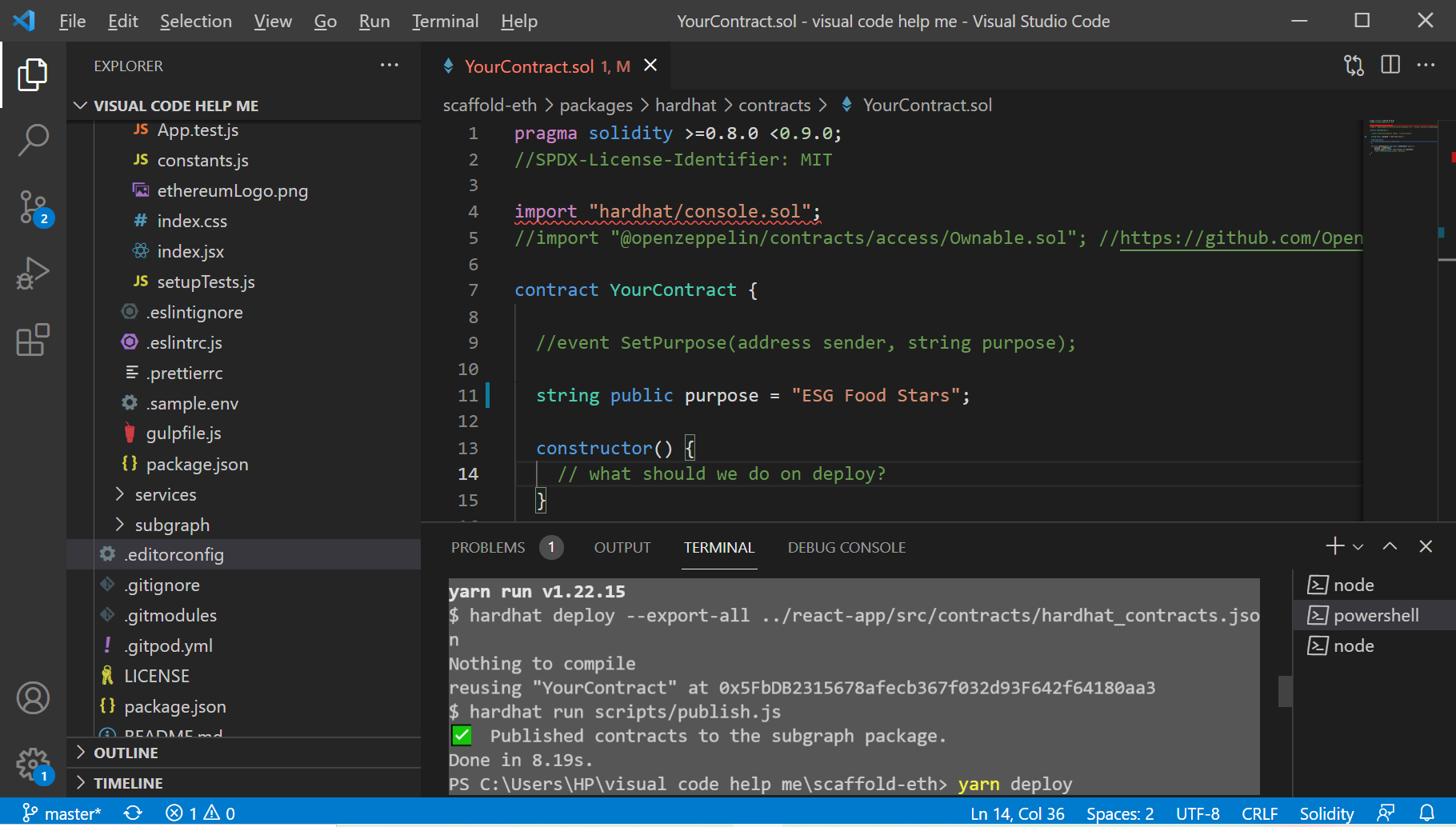Open the Run menu

374,22
